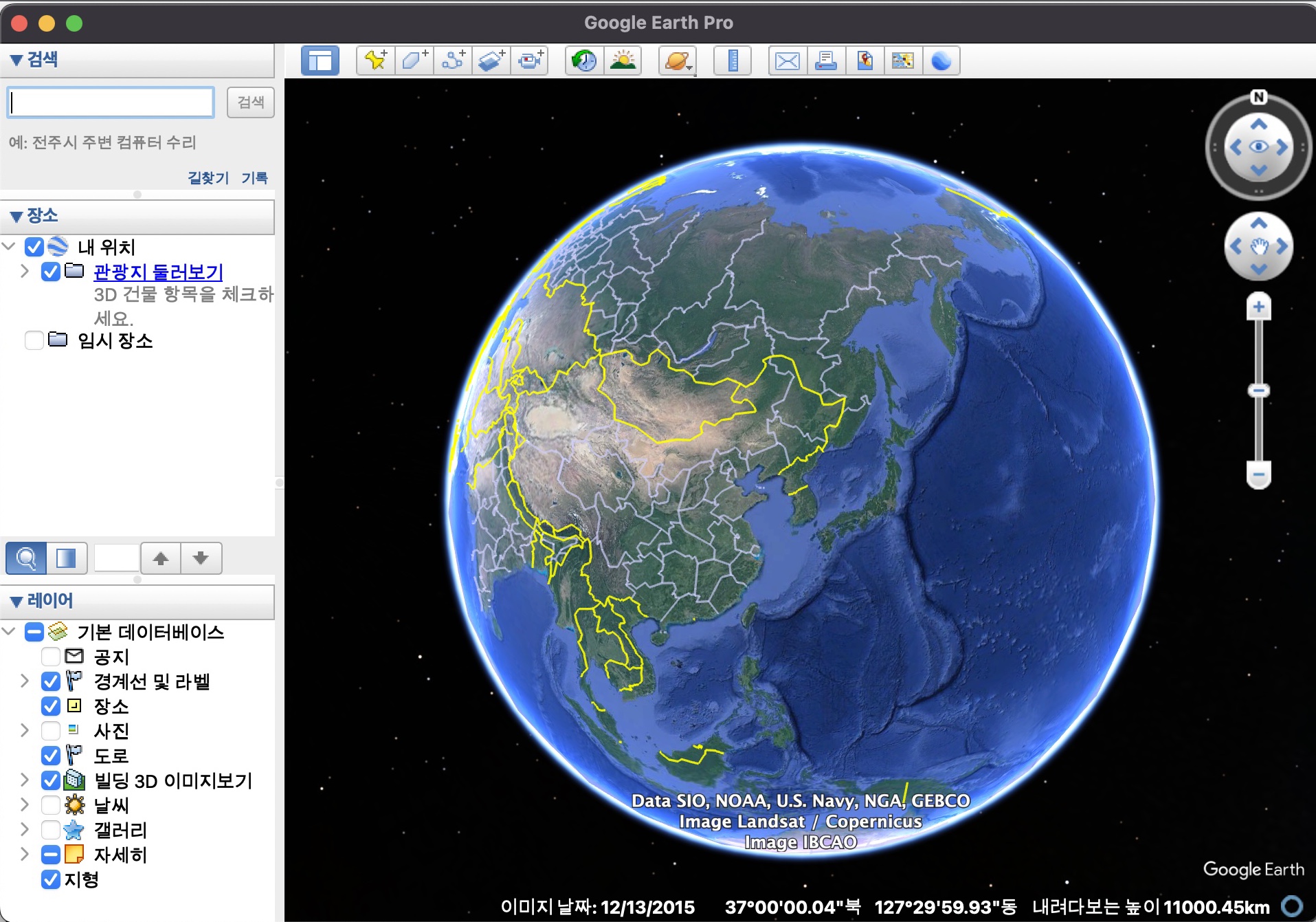Image resolution: width=1316 pixels, height=922 pixels.
Task: Click the 검색 search button
Action: click(x=251, y=102)
